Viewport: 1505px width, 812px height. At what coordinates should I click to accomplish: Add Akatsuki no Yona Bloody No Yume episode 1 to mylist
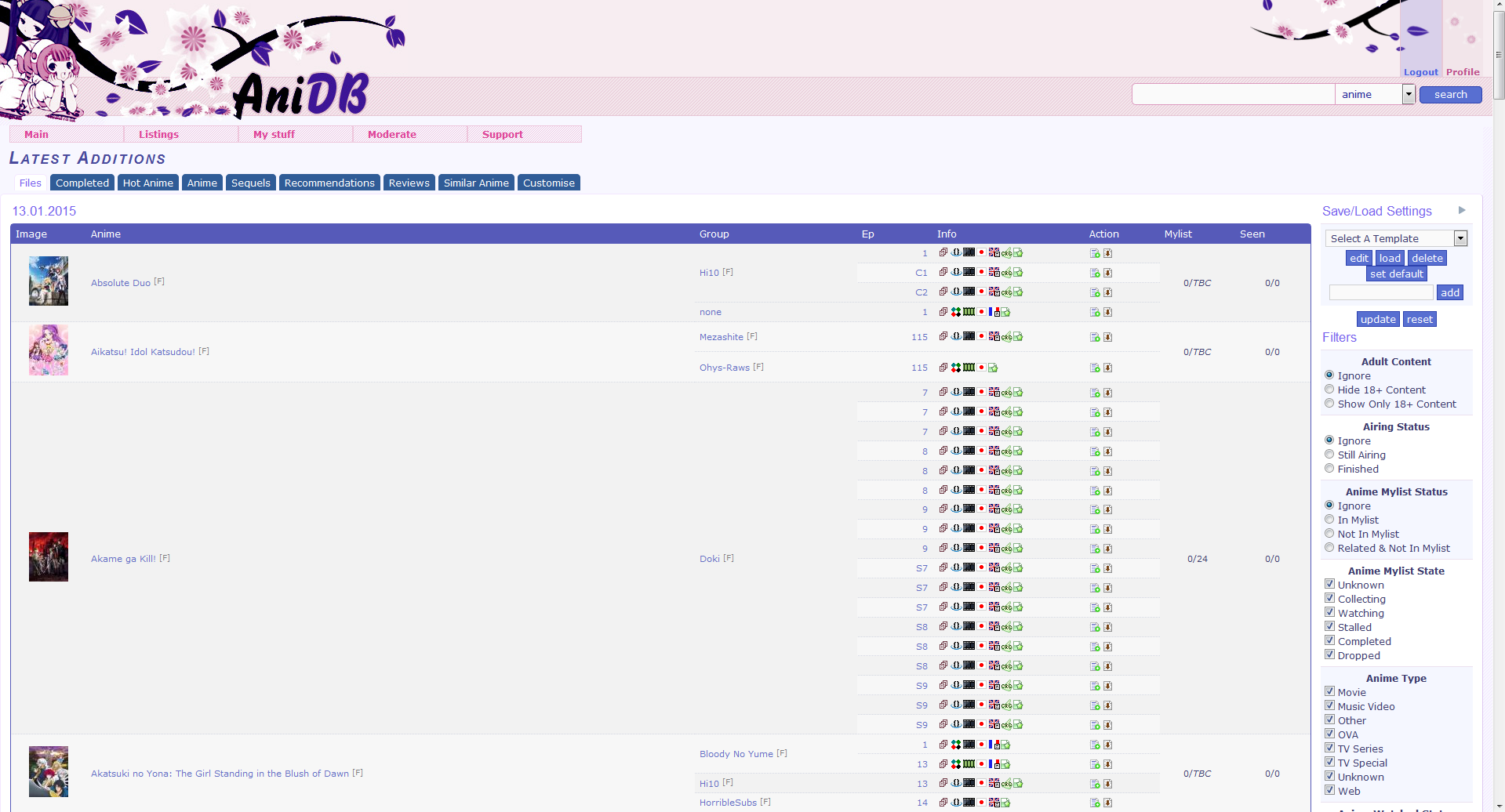tap(1095, 745)
